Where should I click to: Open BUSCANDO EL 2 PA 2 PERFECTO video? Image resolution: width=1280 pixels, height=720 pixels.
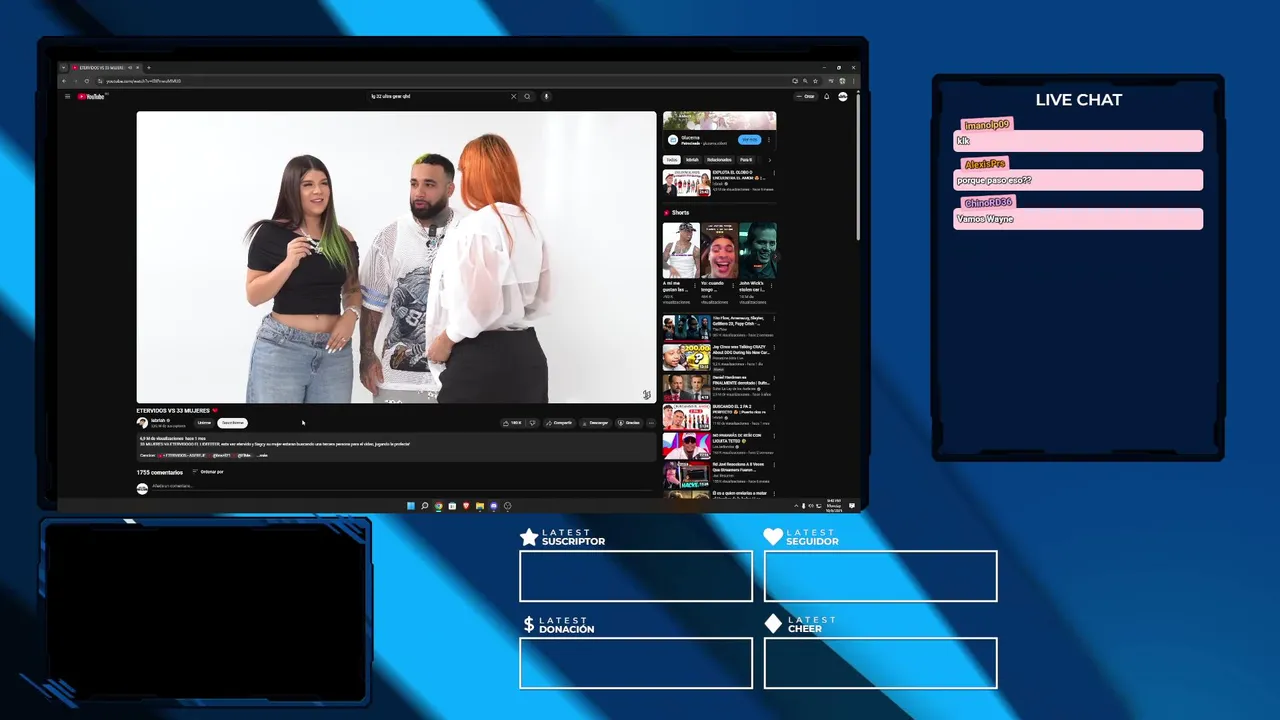pos(686,416)
